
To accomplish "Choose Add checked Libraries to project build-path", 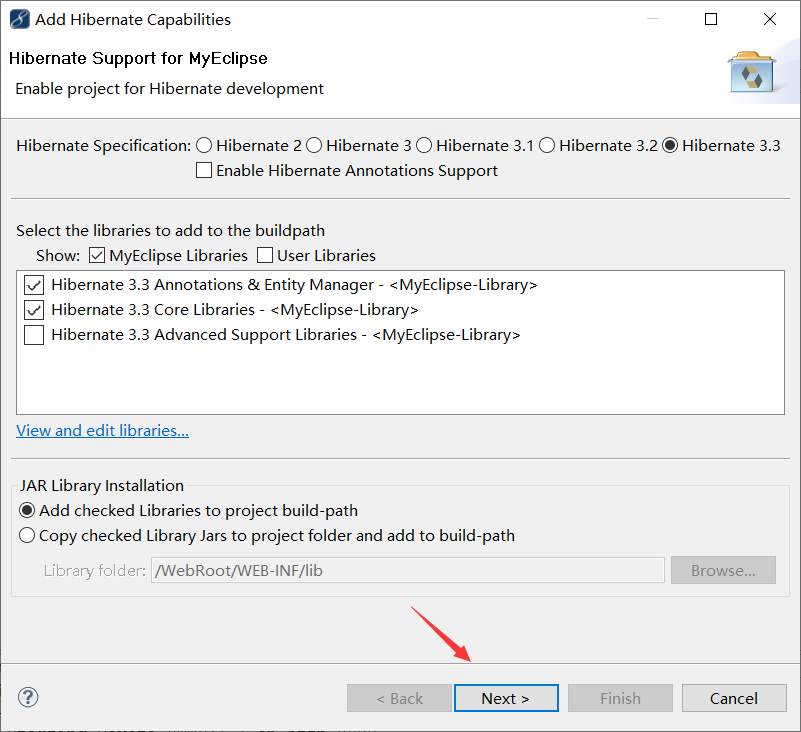I will (27, 510).
